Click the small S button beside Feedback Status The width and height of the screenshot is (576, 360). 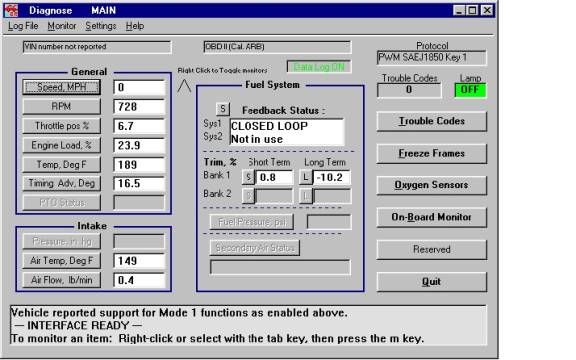point(223,109)
